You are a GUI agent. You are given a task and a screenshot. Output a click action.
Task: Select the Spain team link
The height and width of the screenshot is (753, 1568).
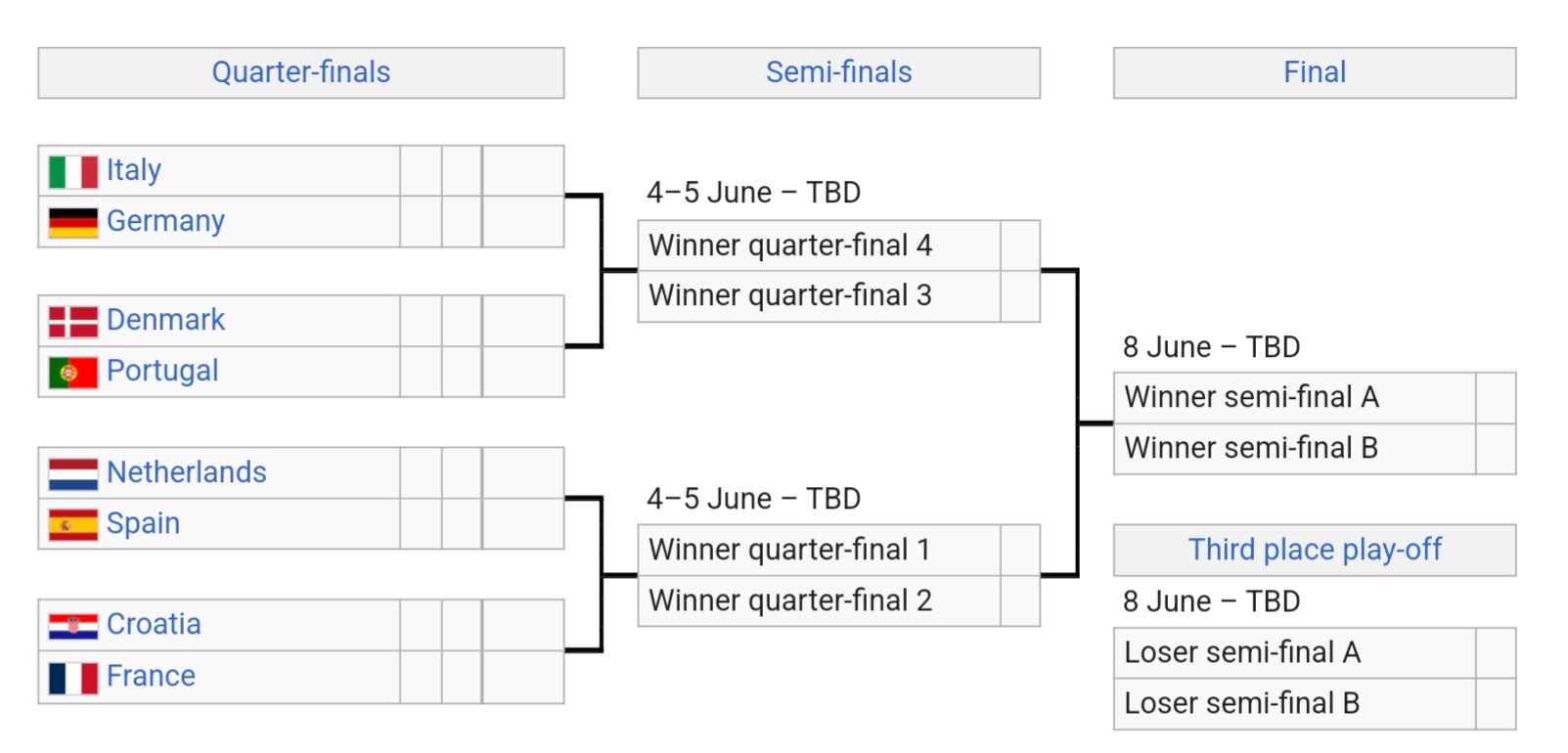click(143, 523)
